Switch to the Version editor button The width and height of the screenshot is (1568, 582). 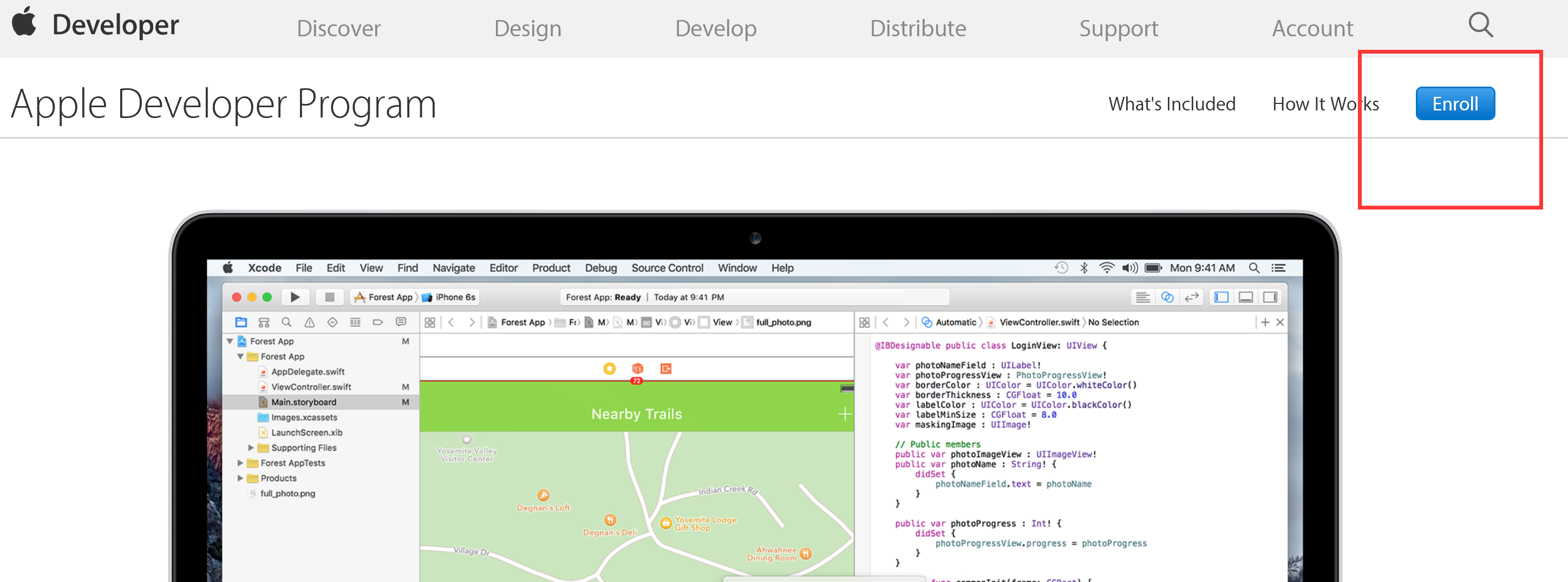click(1191, 297)
